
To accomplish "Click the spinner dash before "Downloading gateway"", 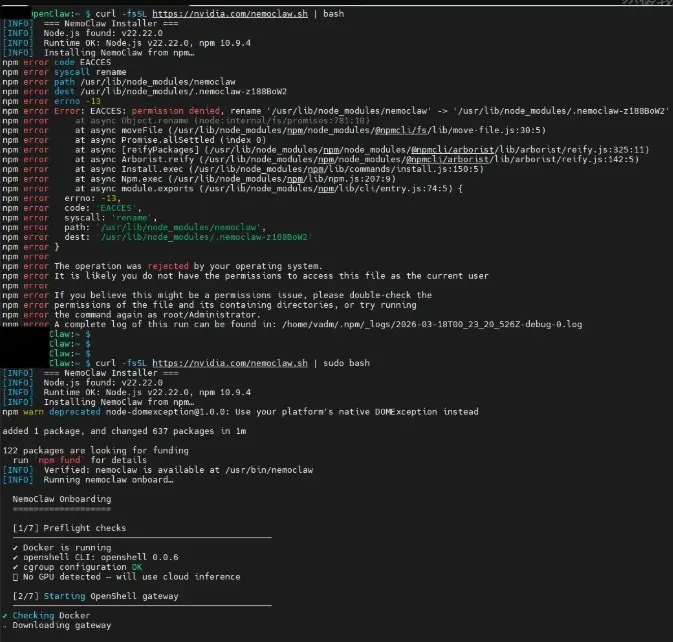I will [x=5, y=625].
